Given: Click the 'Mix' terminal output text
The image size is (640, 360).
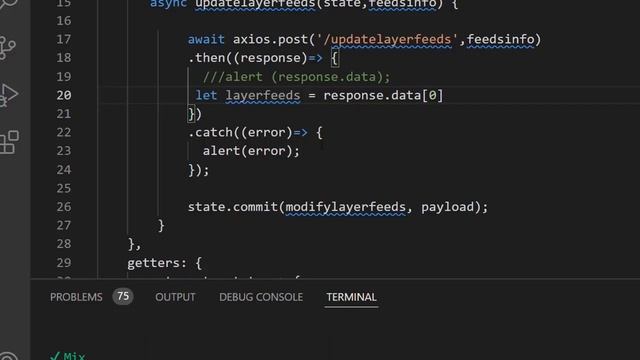Looking at the screenshot, I should (x=74, y=356).
